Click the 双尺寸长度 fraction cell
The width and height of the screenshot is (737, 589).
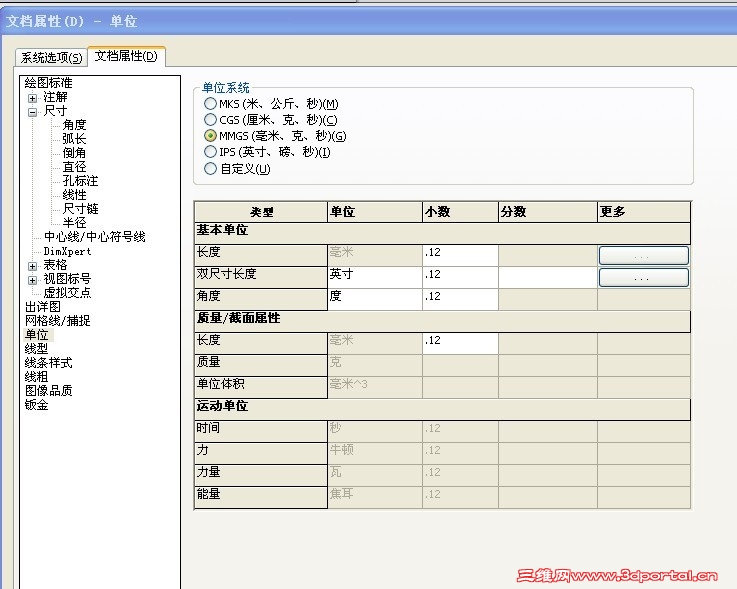[x=548, y=277]
